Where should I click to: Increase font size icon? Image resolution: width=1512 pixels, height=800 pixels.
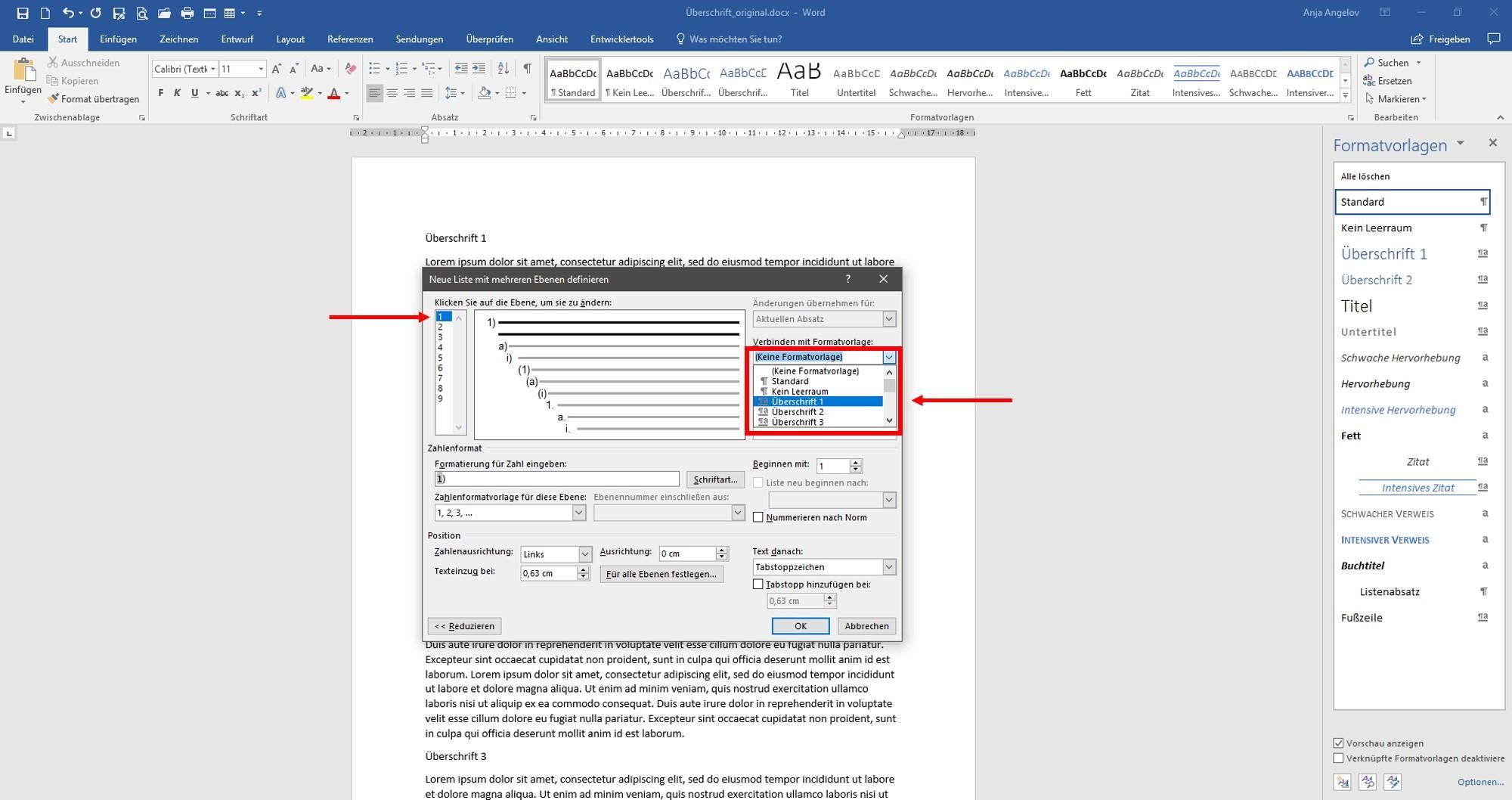277,69
